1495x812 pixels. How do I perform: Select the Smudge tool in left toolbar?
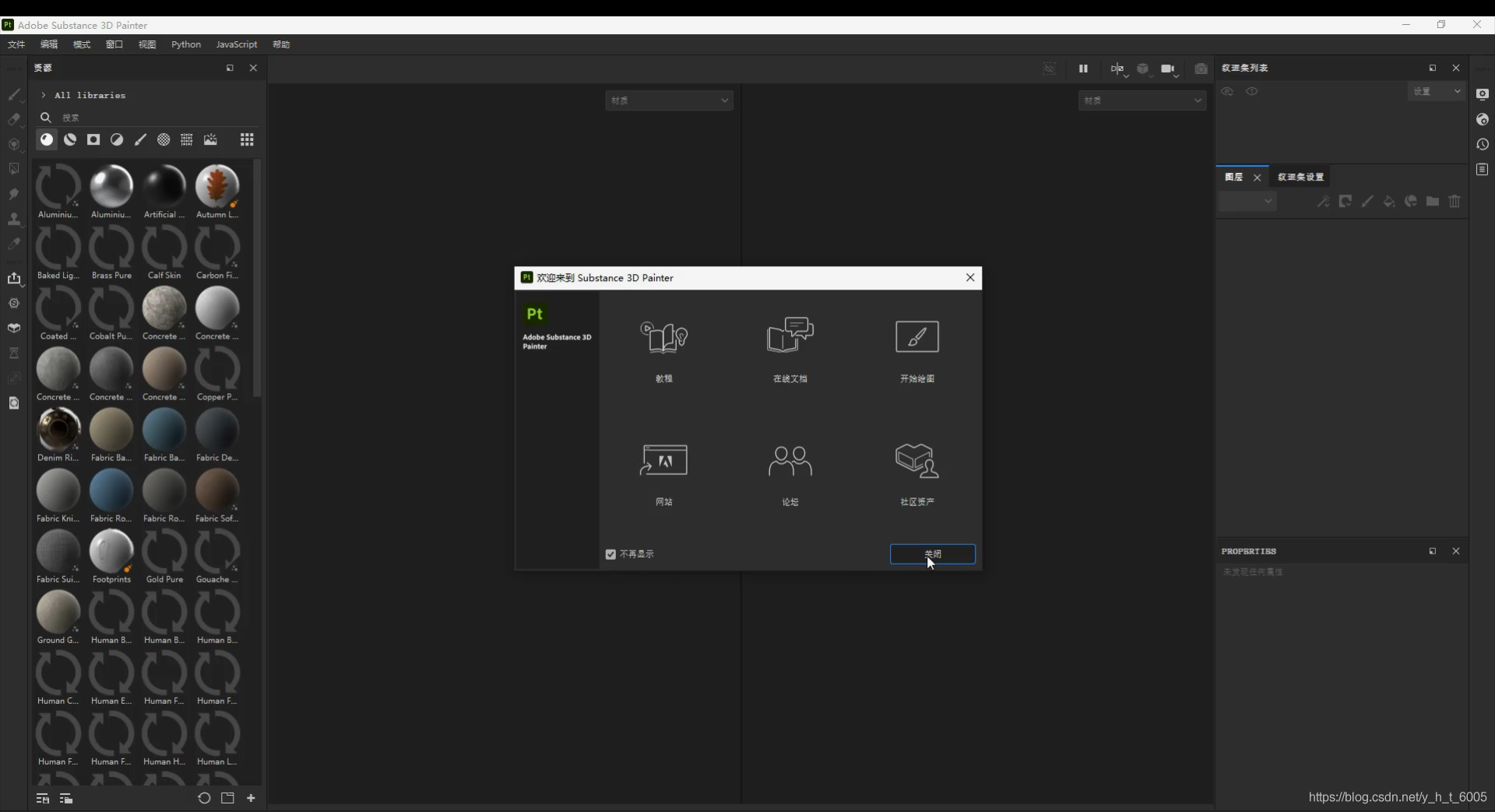[14, 194]
